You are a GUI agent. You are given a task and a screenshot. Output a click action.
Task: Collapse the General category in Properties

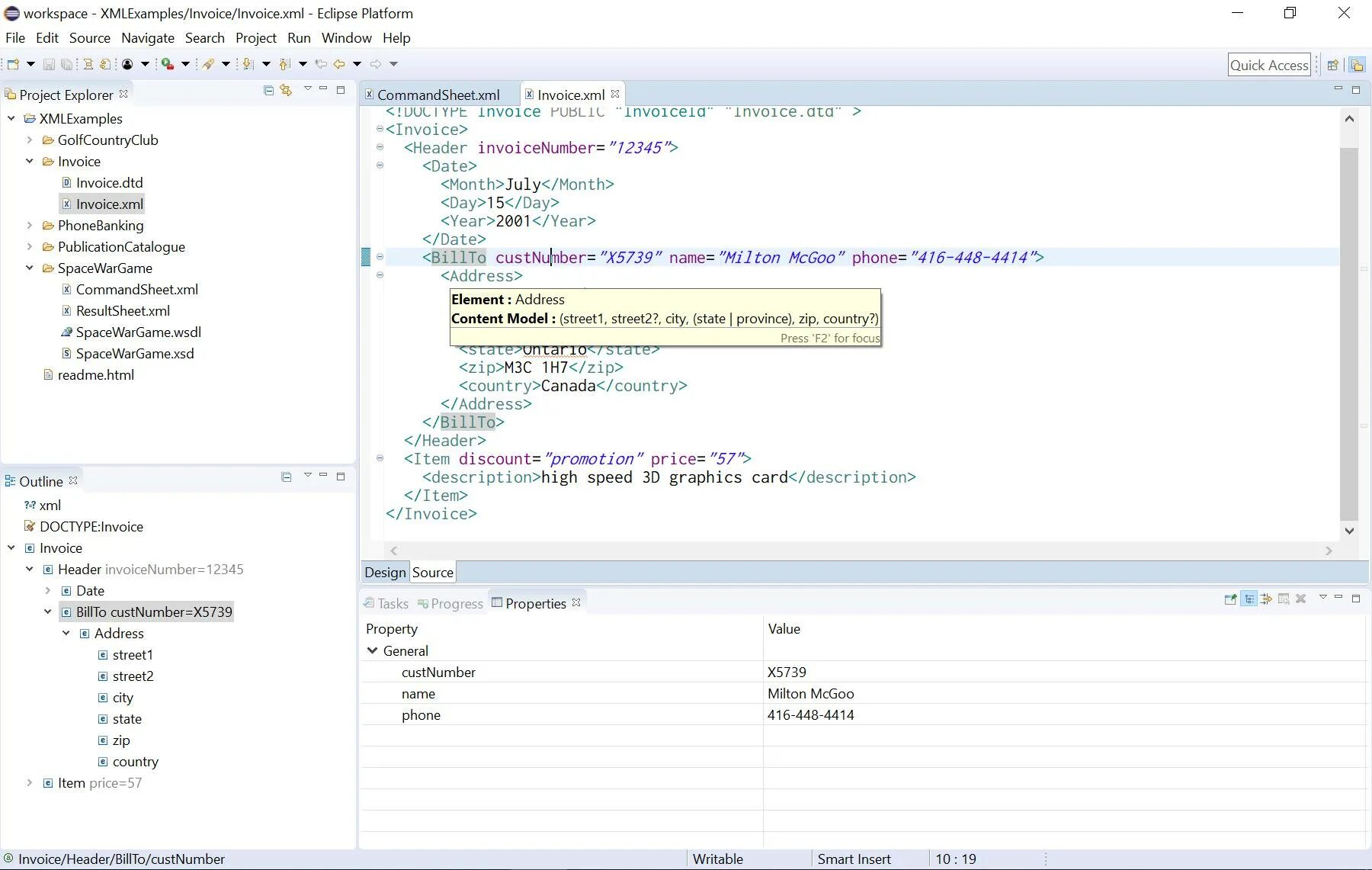point(372,650)
